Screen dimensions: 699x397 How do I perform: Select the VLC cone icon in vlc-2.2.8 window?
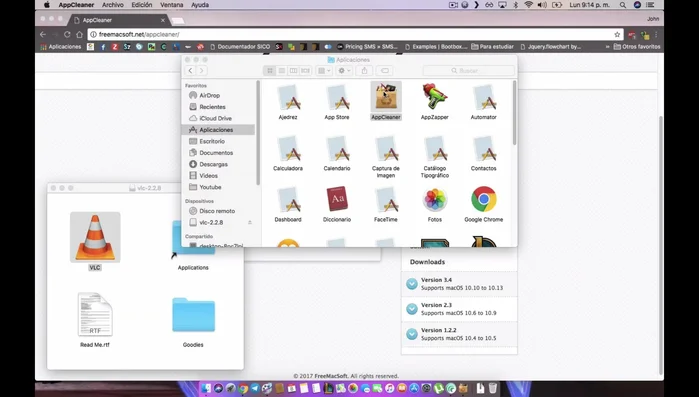click(x=95, y=237)
